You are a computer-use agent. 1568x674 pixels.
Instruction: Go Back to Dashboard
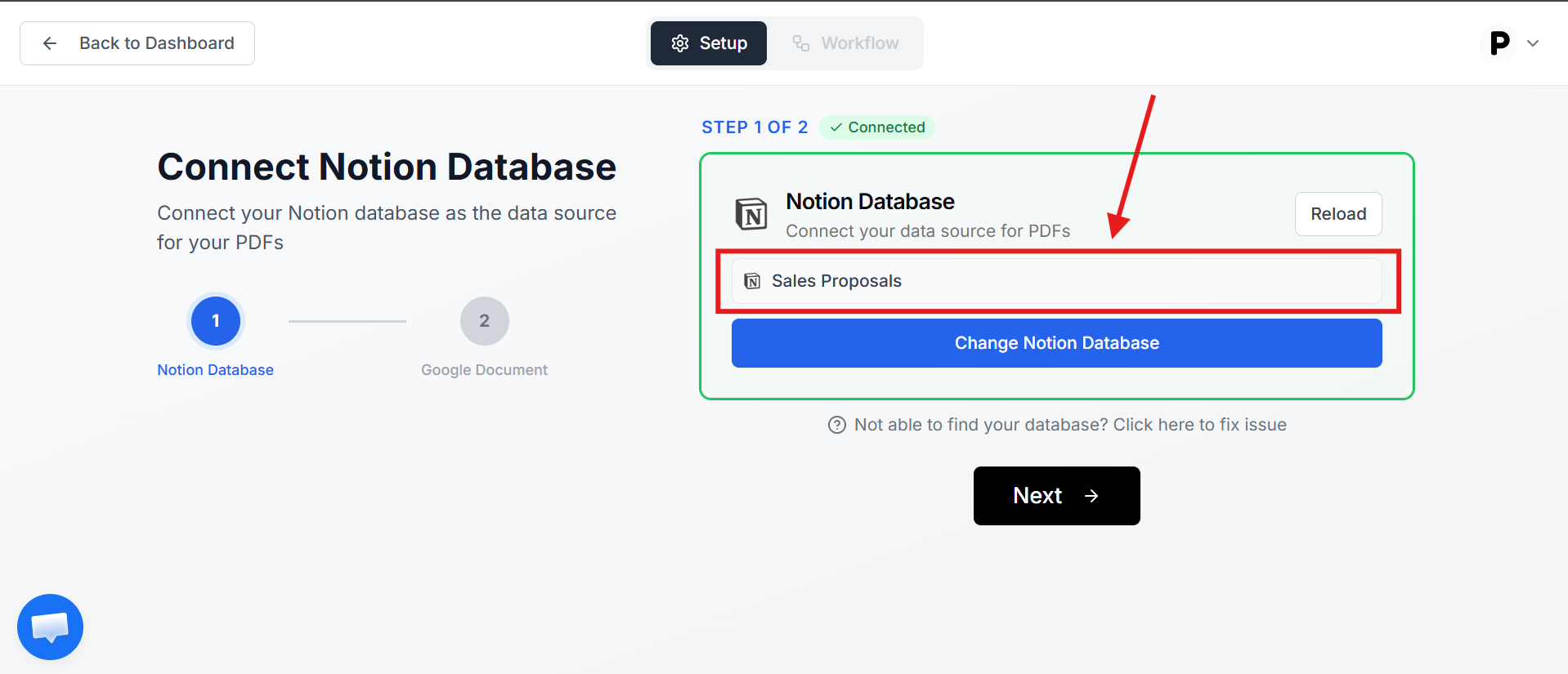(137, 43)
